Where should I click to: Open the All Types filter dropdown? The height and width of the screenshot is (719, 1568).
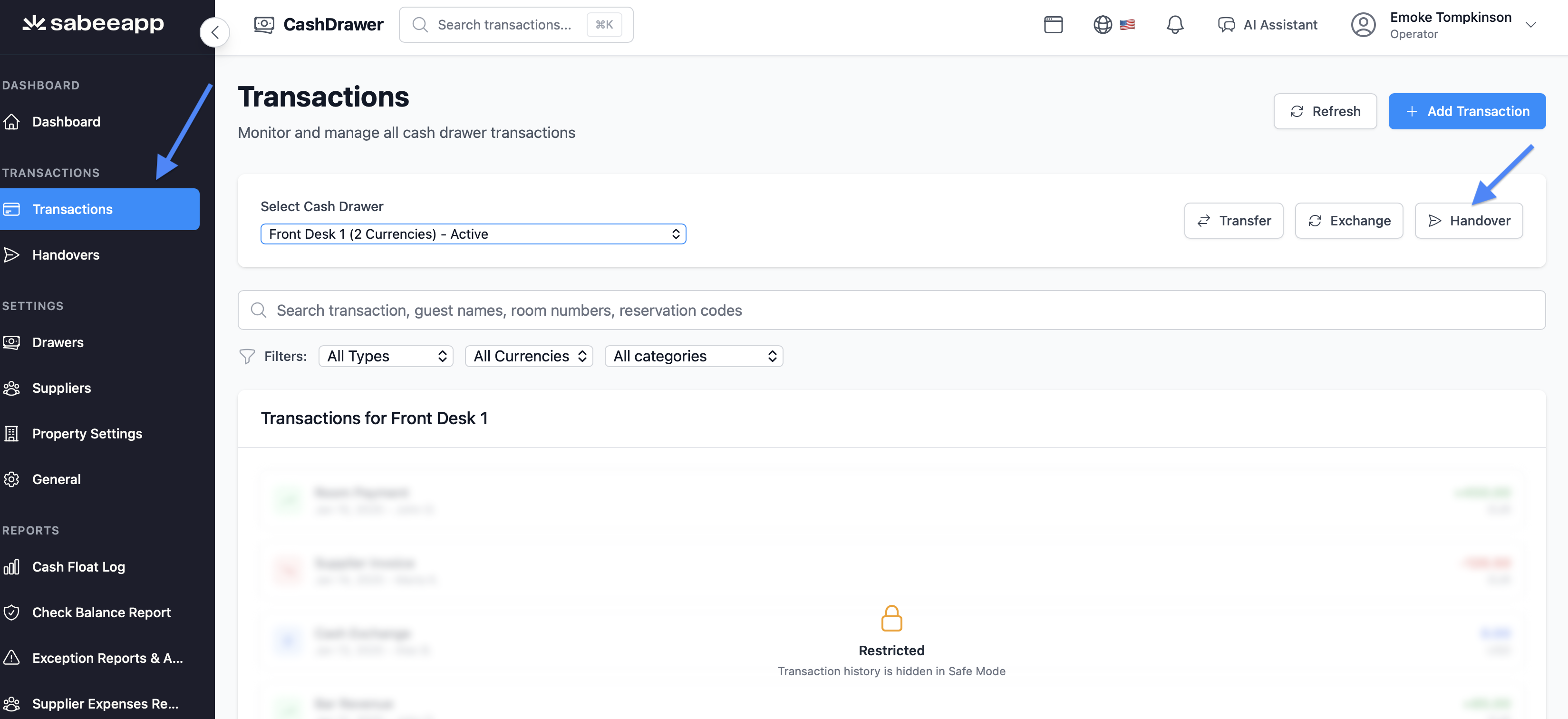(386, 356)
